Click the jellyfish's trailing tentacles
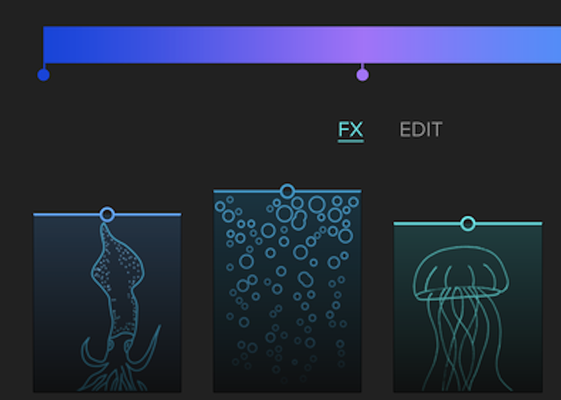Screen dimensions: 561x400 (465, 345)
